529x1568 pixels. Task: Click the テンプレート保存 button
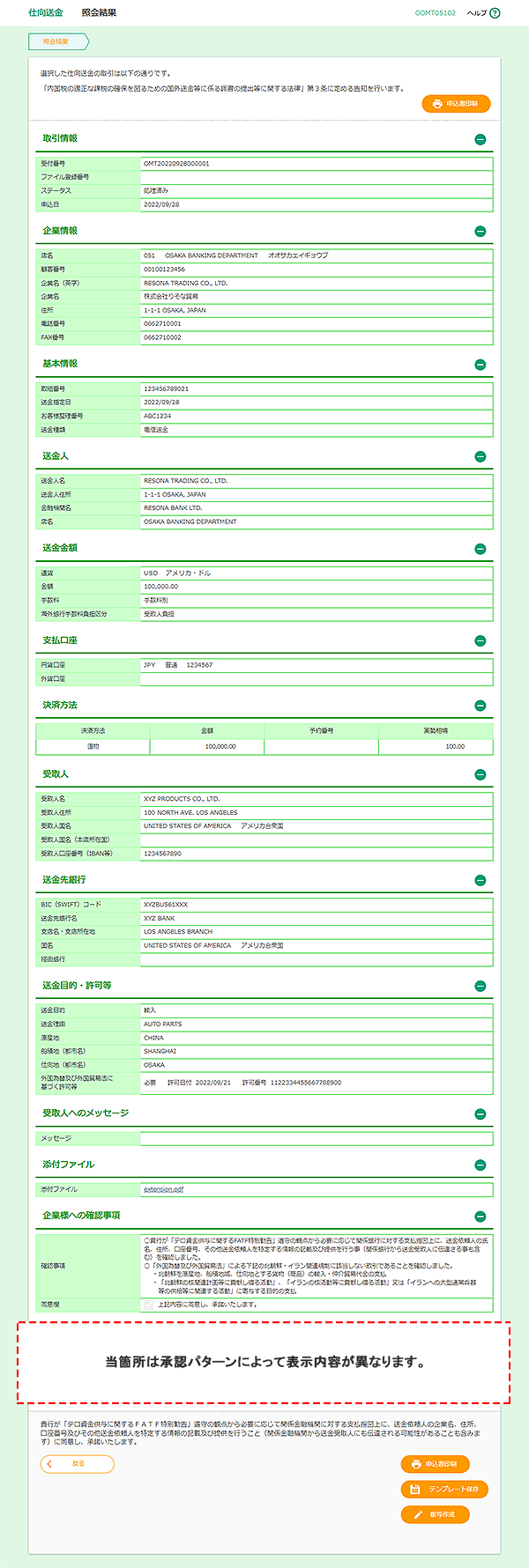click(x=444, y=1490)
